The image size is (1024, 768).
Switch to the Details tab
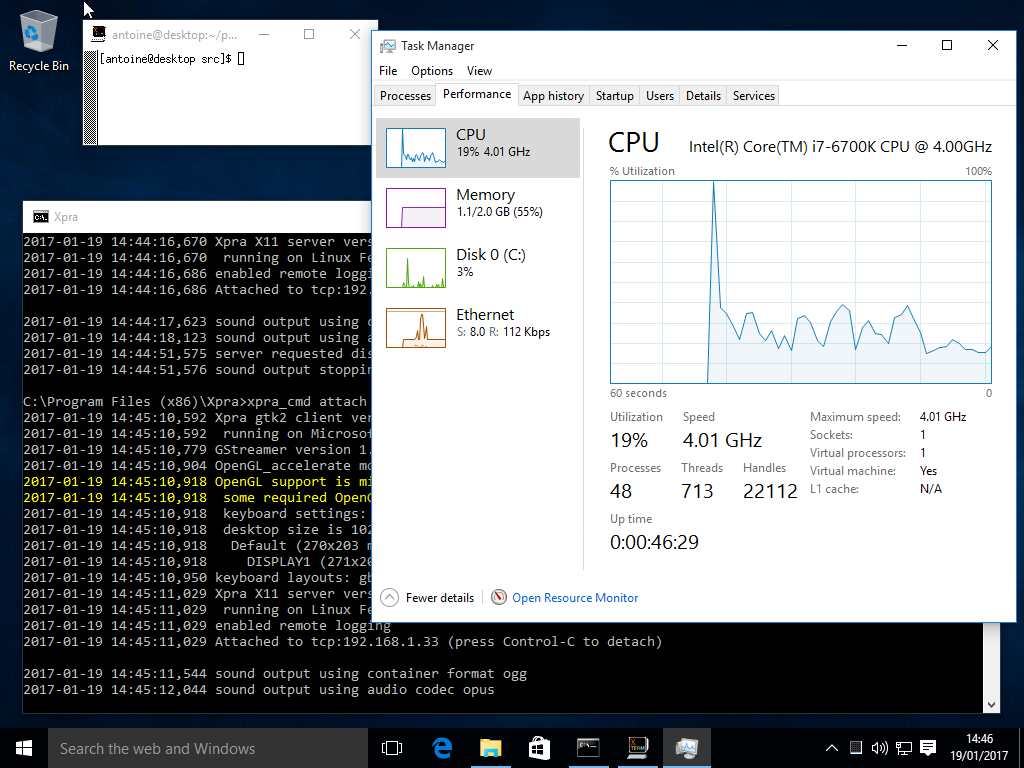pyautogui.click(x=703, y=95)
